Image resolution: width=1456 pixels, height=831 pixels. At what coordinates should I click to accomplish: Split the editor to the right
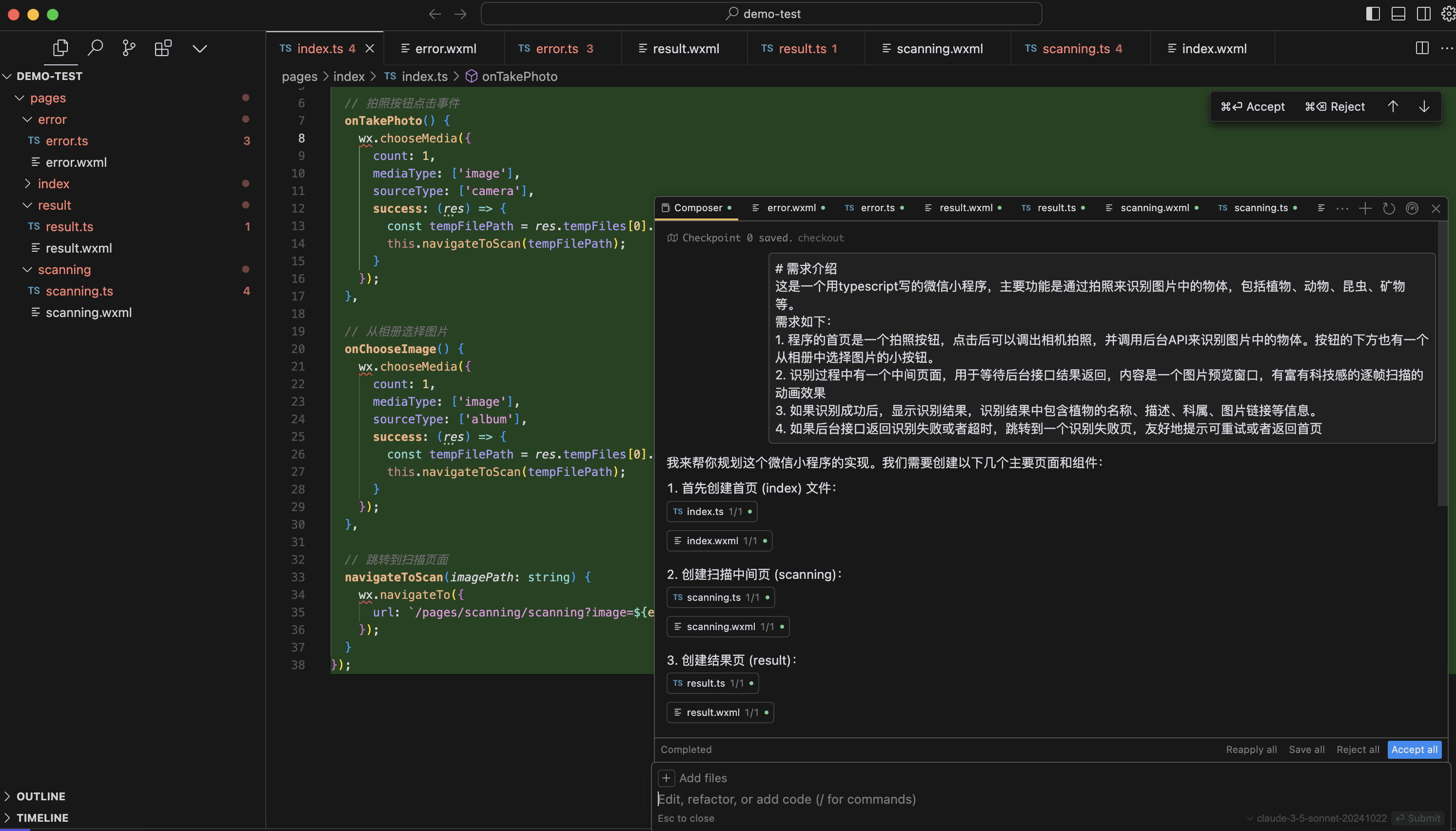[1422, 48]
